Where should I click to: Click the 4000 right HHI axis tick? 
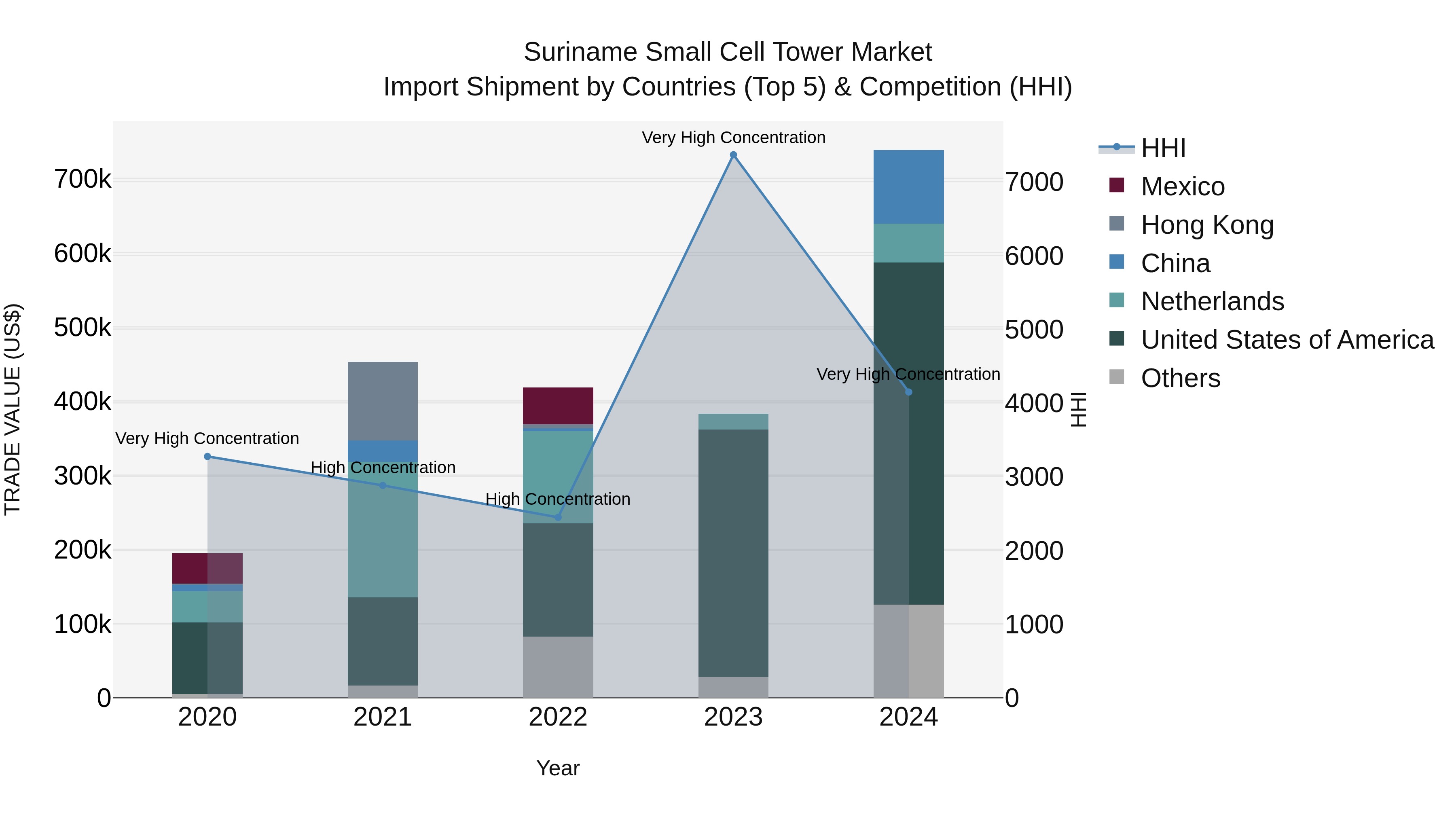(1034, 404)
